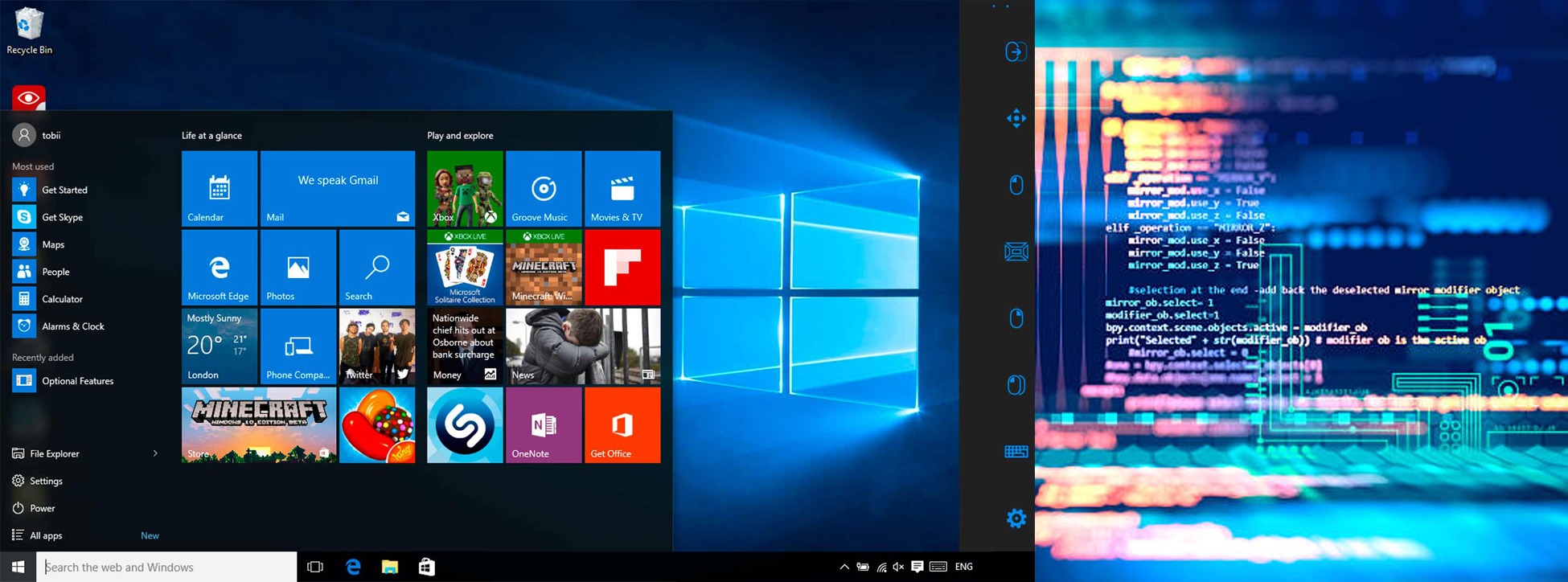1568x582 pixels.
Task: Open the Calendar tile
Action: pos(220,189)
